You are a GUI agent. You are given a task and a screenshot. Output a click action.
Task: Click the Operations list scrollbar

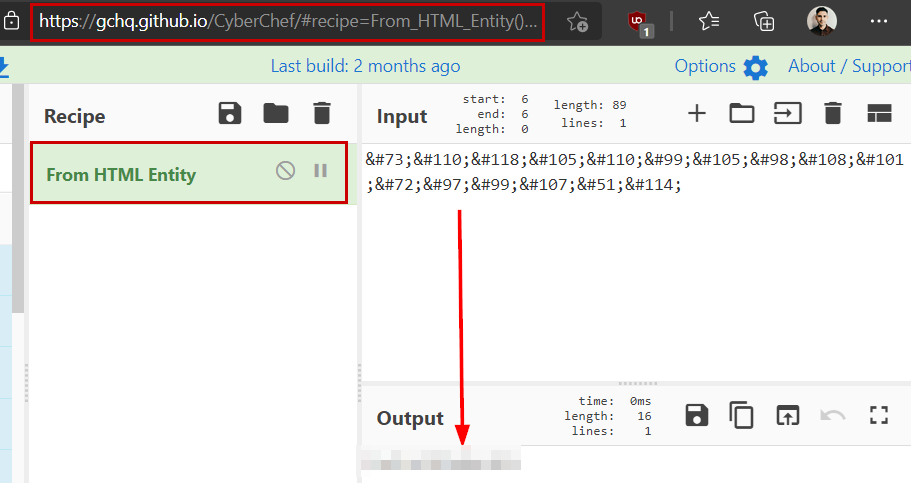18,198
